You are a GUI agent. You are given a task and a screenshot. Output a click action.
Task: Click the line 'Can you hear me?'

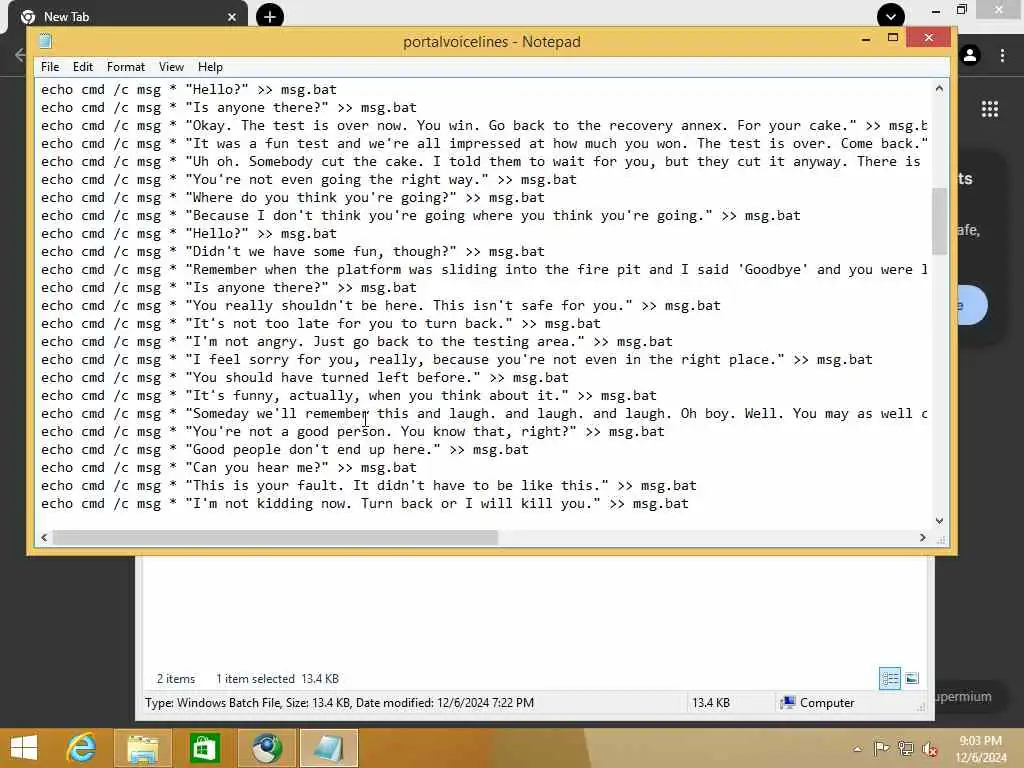click(x=229, y=468)
